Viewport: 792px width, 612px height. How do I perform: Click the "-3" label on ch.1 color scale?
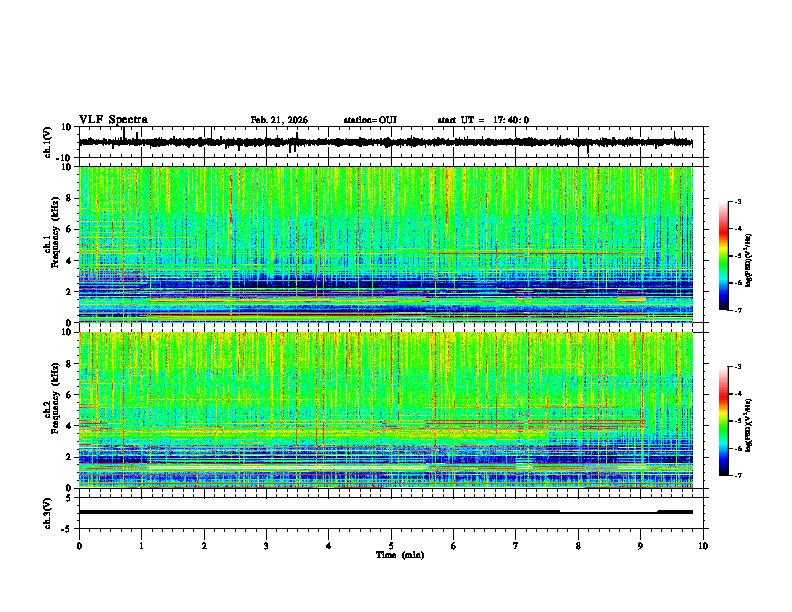[738, 202]
